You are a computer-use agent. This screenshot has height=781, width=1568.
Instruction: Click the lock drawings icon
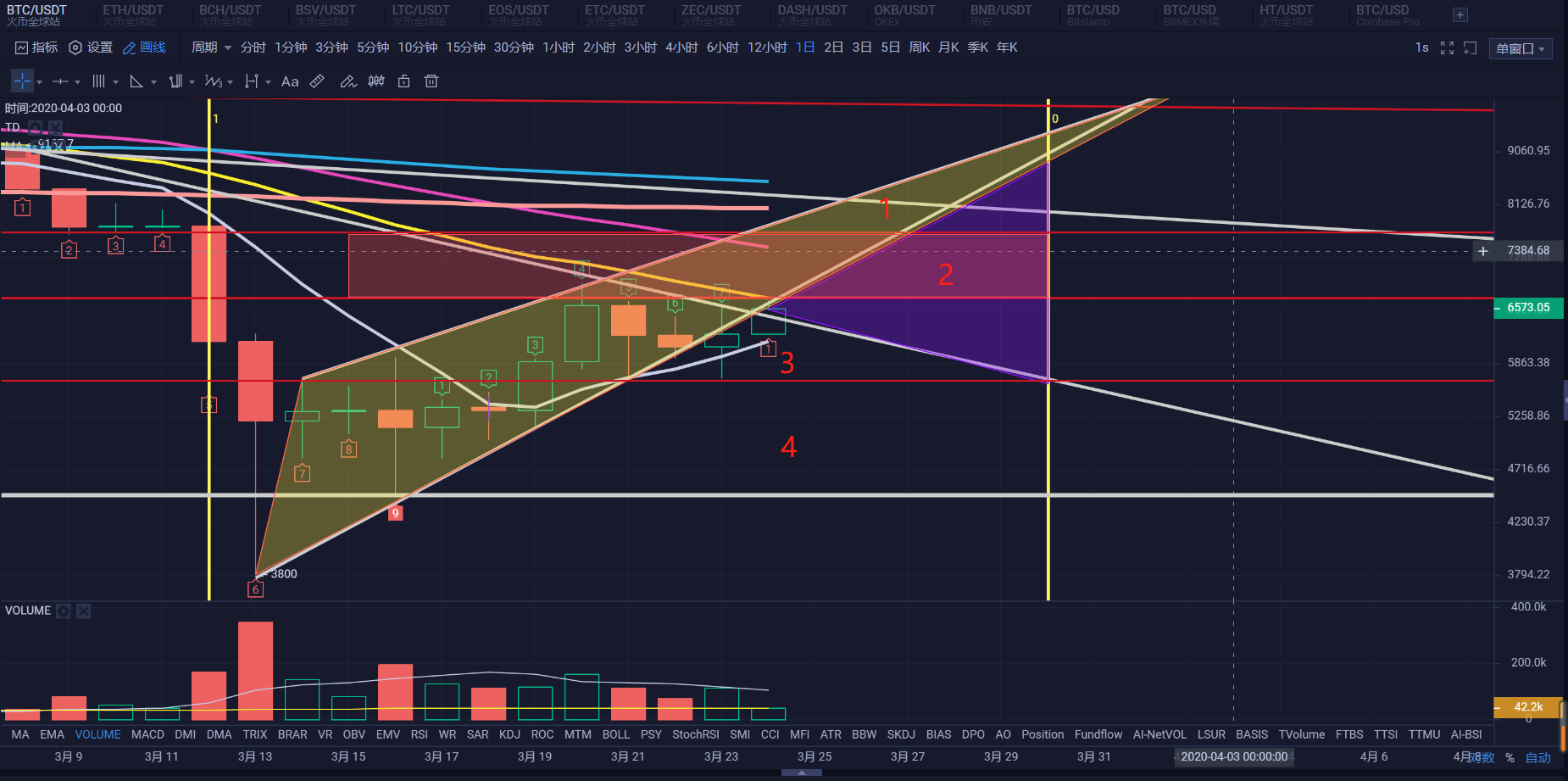point(404,81)
